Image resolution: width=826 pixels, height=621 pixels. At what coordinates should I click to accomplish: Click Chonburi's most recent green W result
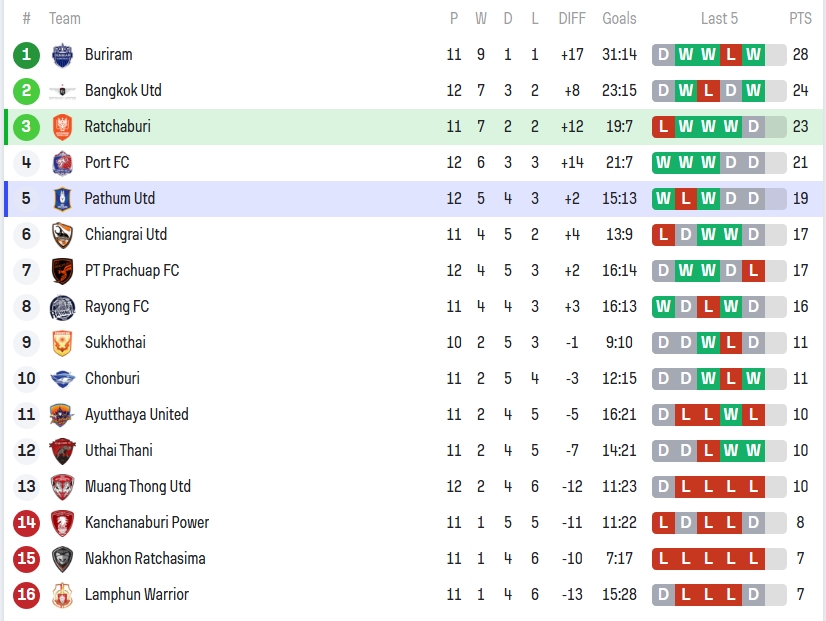point(753,379)
